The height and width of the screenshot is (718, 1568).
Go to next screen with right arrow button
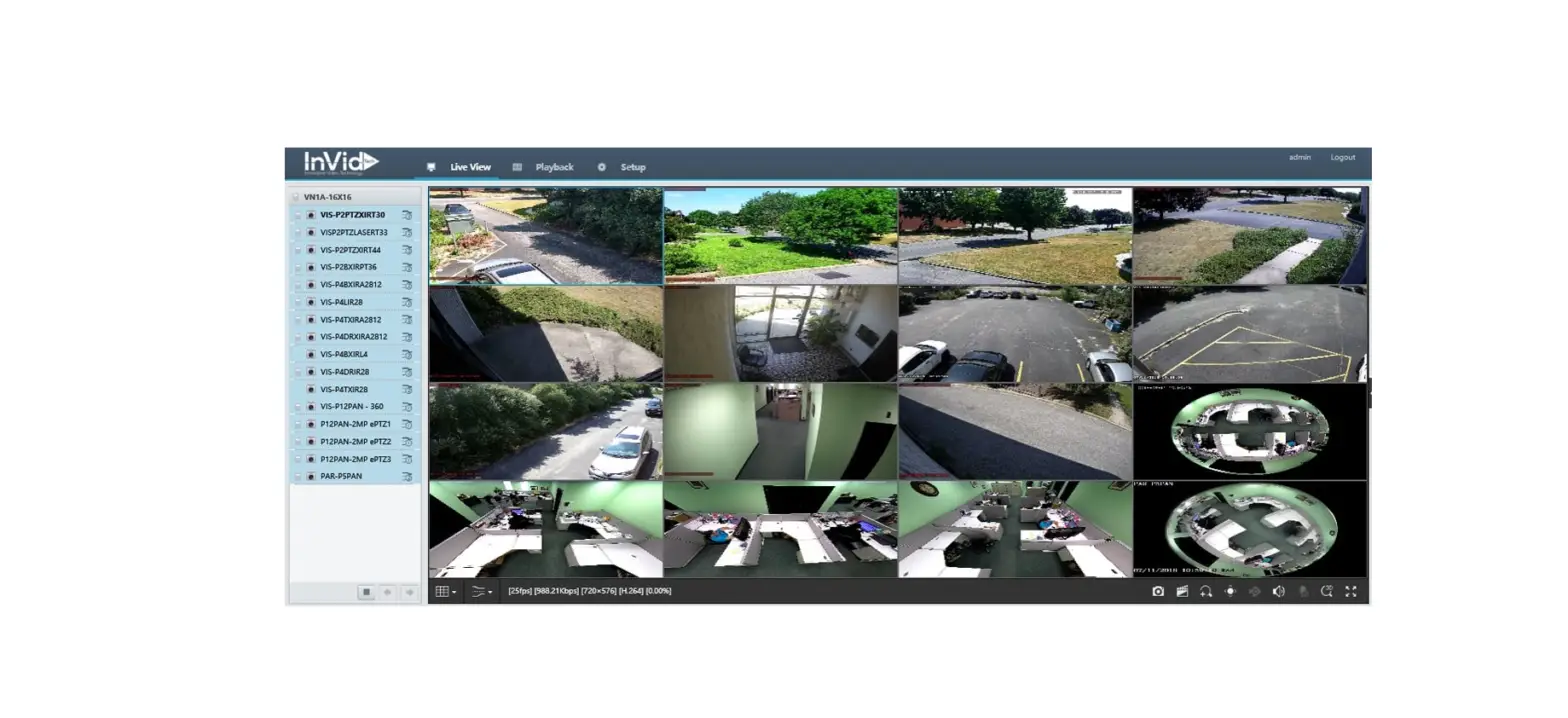tap(409, 592)
